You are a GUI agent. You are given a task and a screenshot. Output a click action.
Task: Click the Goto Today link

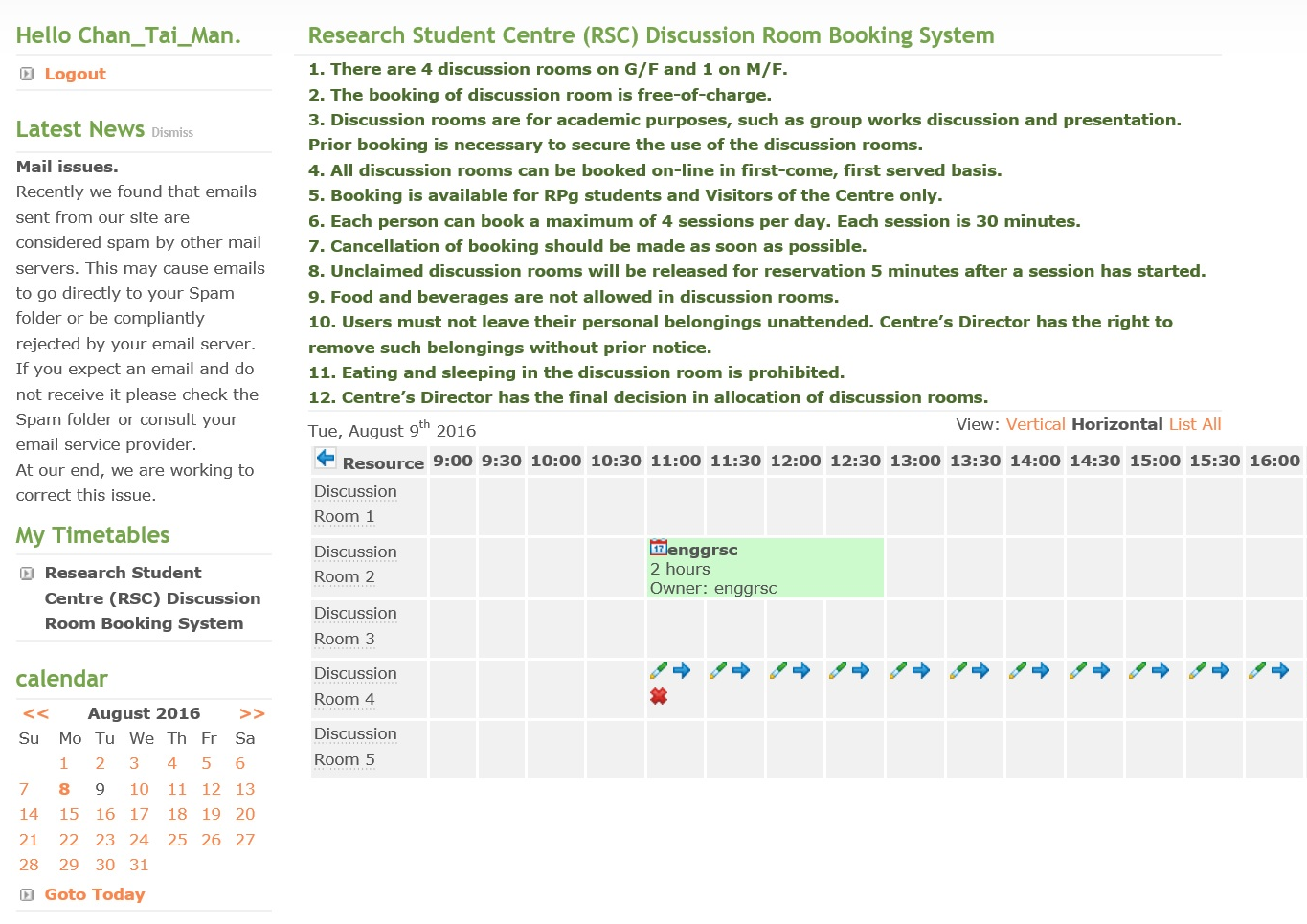coord(95,894)
